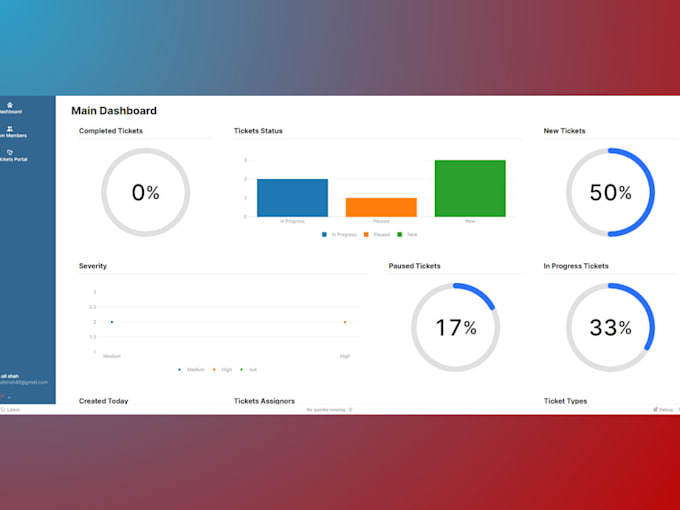680x510 pixels.
Task: Click the orange High data point in Severity
Action: click(345, 322)
